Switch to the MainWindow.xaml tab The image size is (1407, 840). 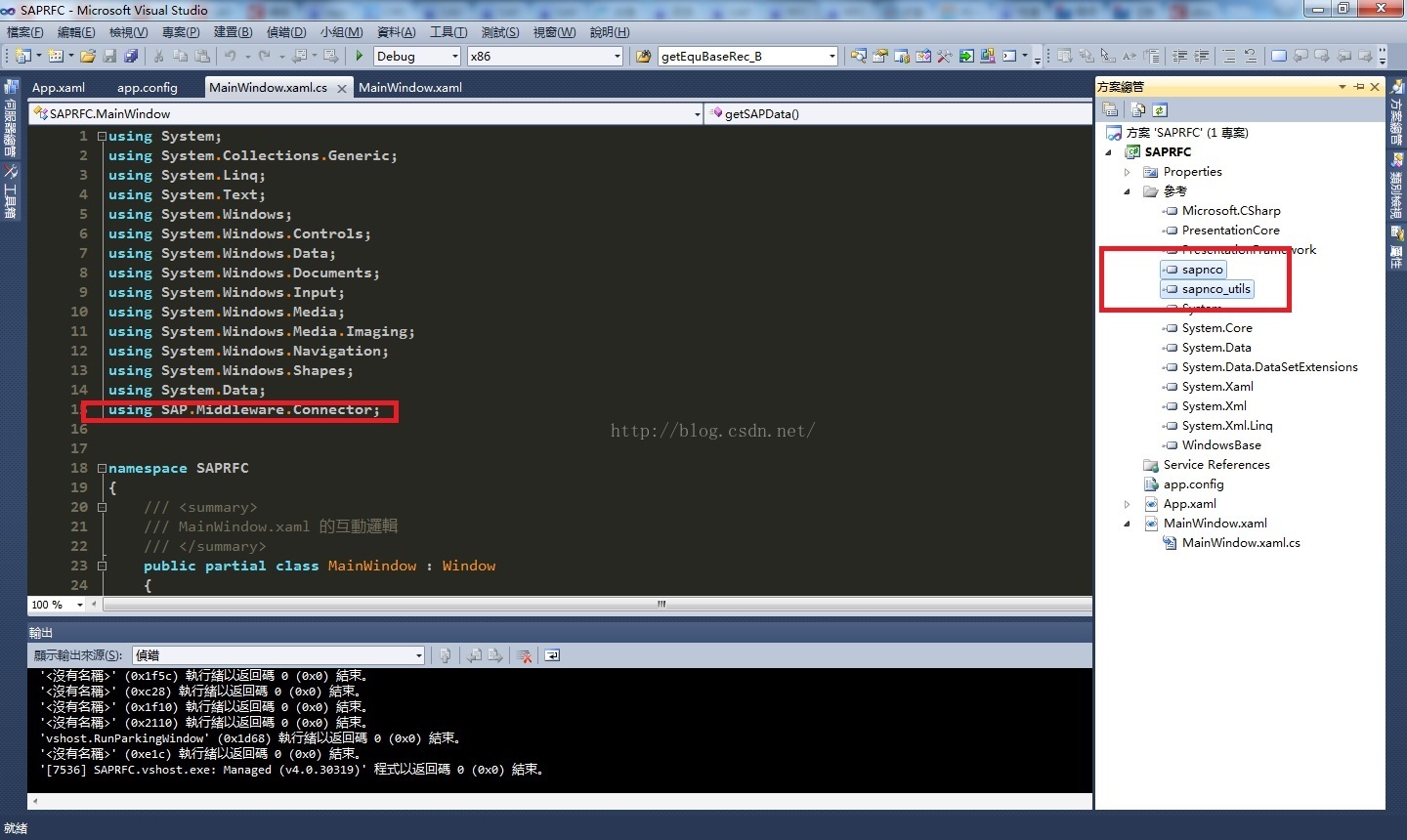[x=410, y=87]
